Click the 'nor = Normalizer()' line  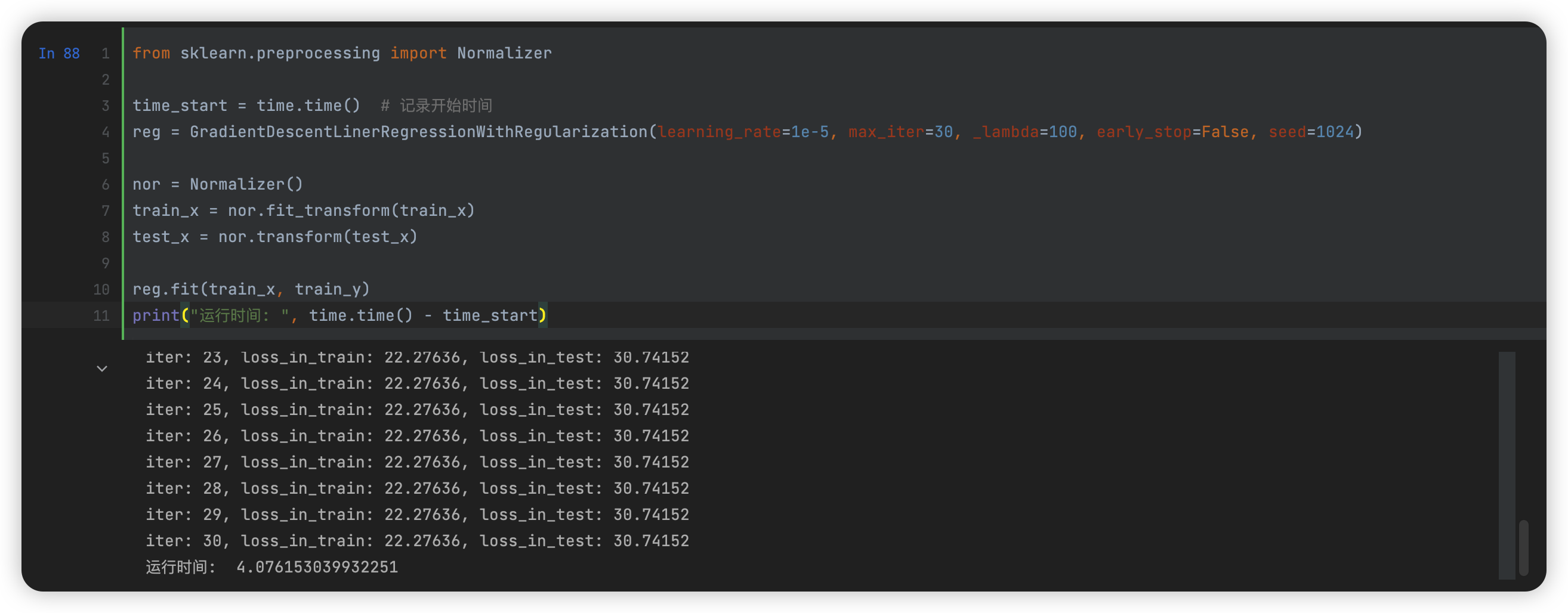(218, 184)
